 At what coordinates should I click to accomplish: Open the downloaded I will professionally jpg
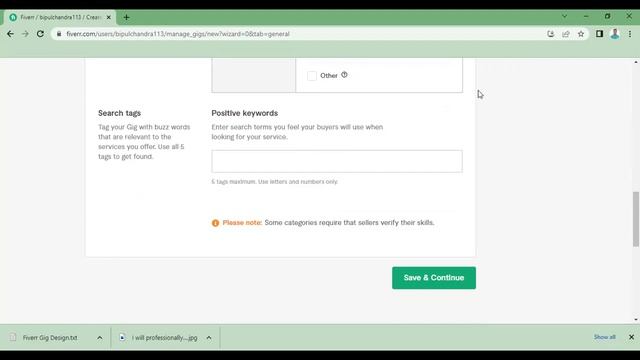(x=164, y=338)
